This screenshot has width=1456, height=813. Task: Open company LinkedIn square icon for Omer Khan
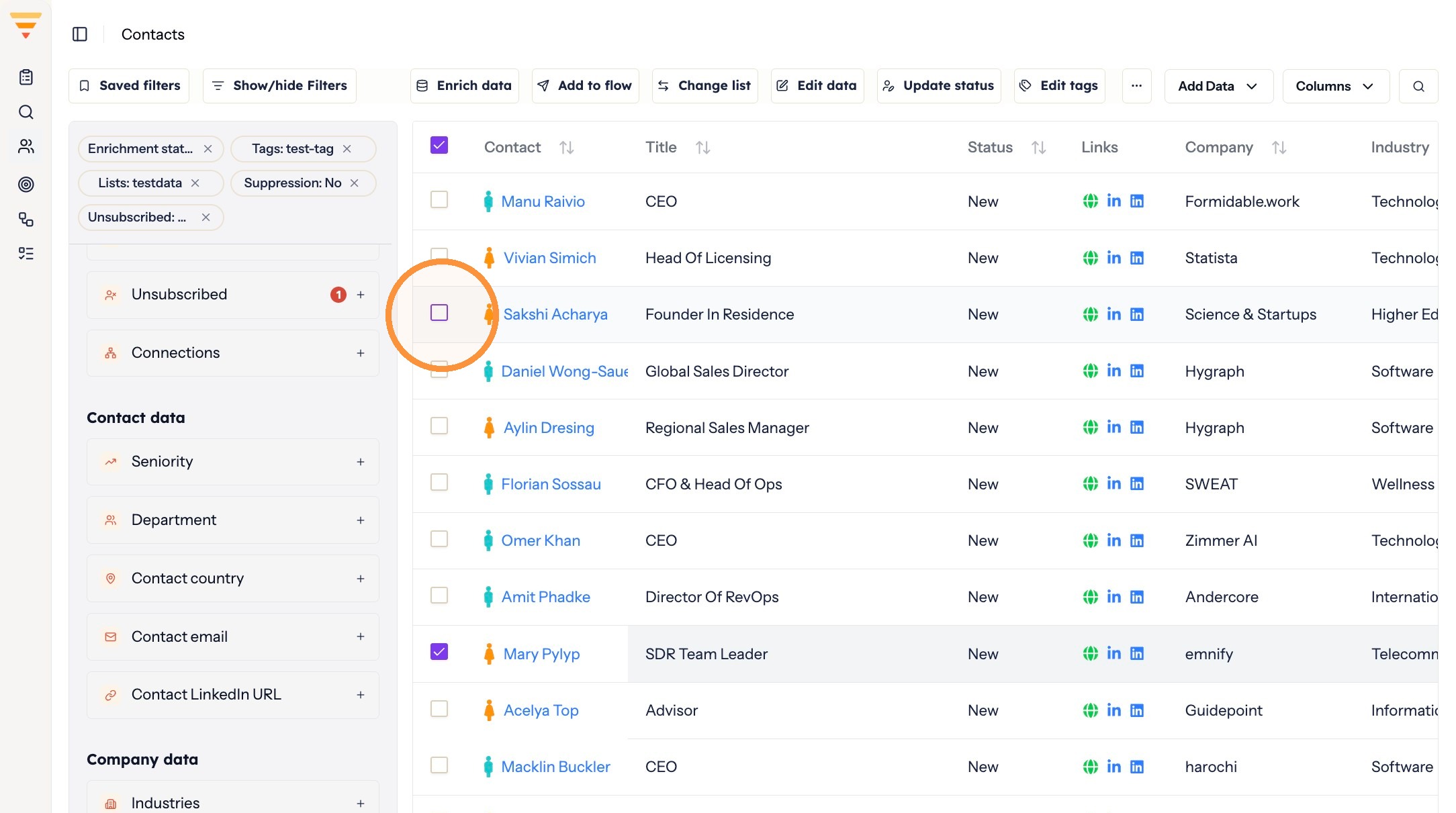pos(1137,540)
